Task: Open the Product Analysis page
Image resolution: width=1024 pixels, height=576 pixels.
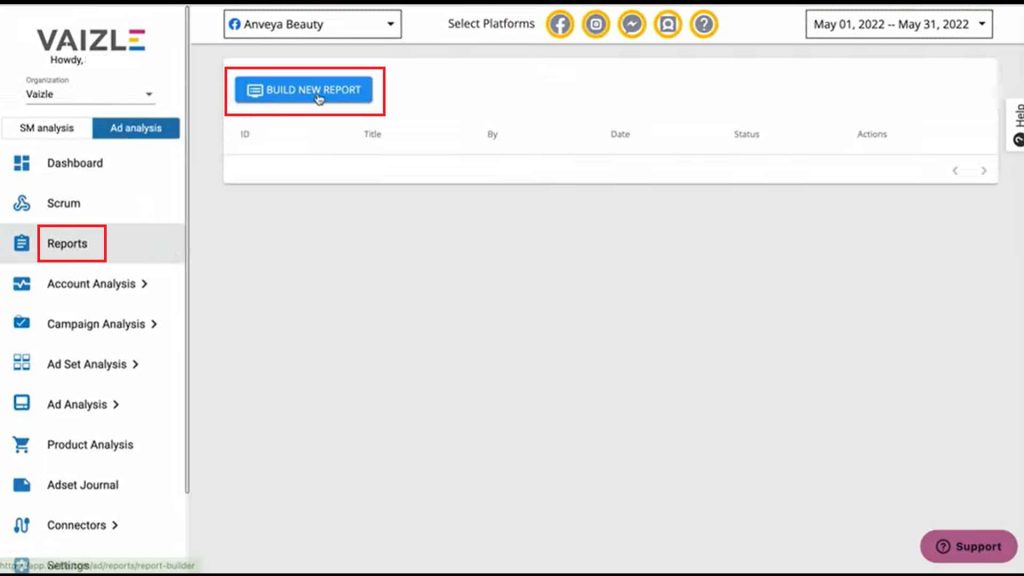Action: 90,445
